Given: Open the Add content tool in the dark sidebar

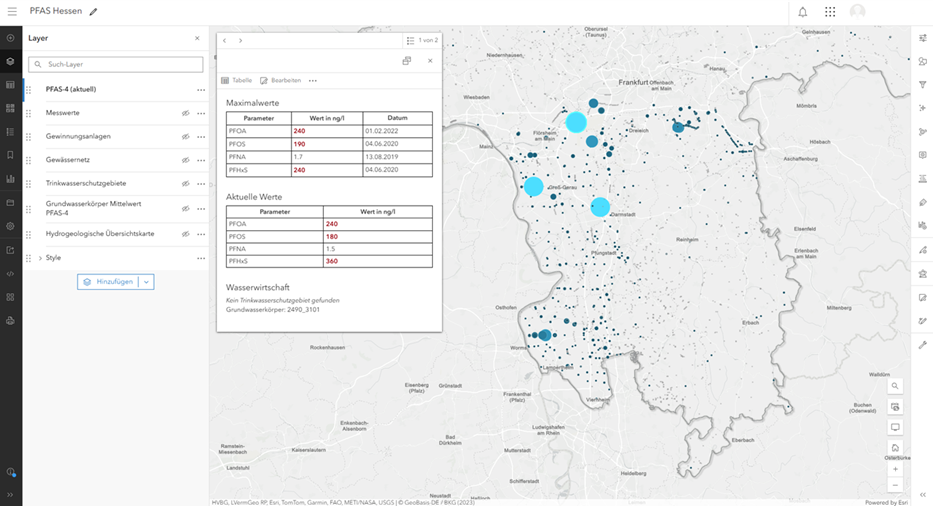Looking at the screenshot, I should 10,38.
